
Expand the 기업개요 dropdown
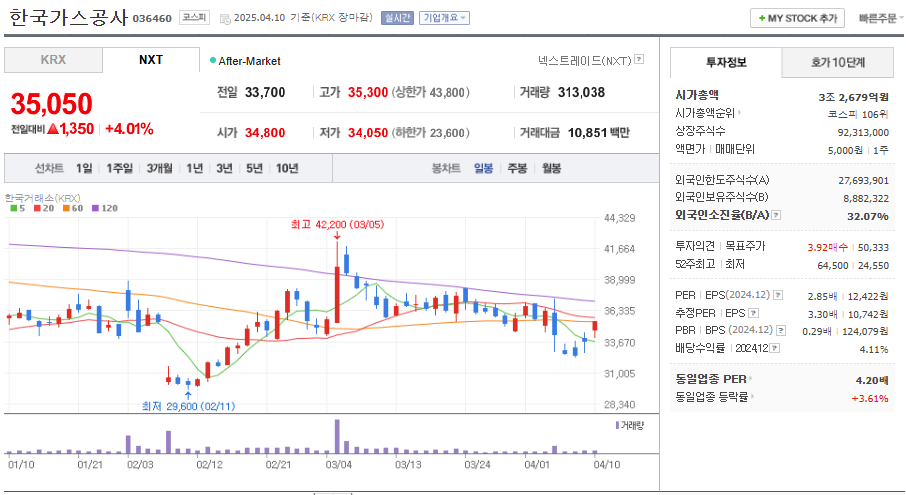coord(444,18)
